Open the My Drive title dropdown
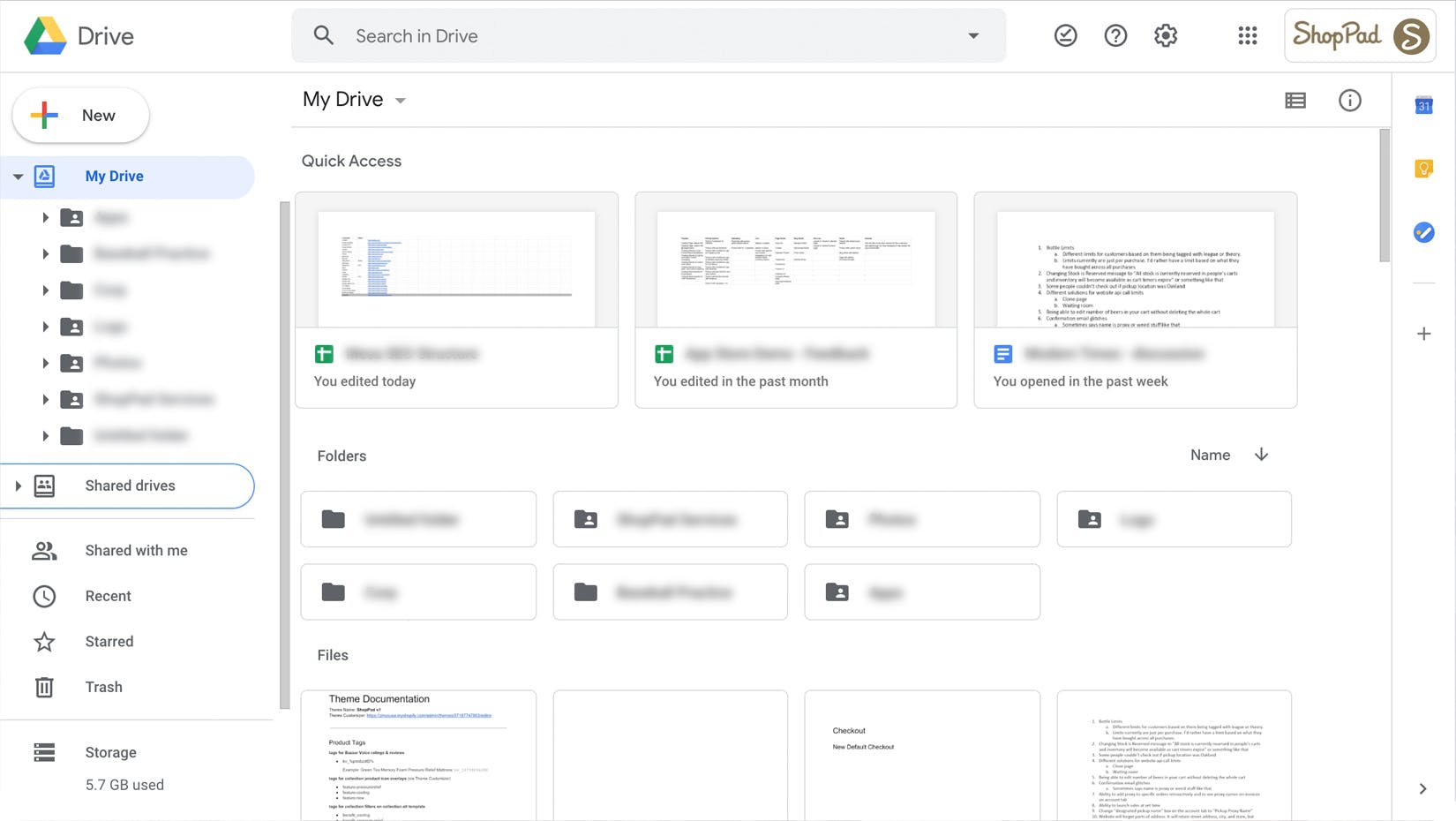1456x821 pixels. [401, 101]
